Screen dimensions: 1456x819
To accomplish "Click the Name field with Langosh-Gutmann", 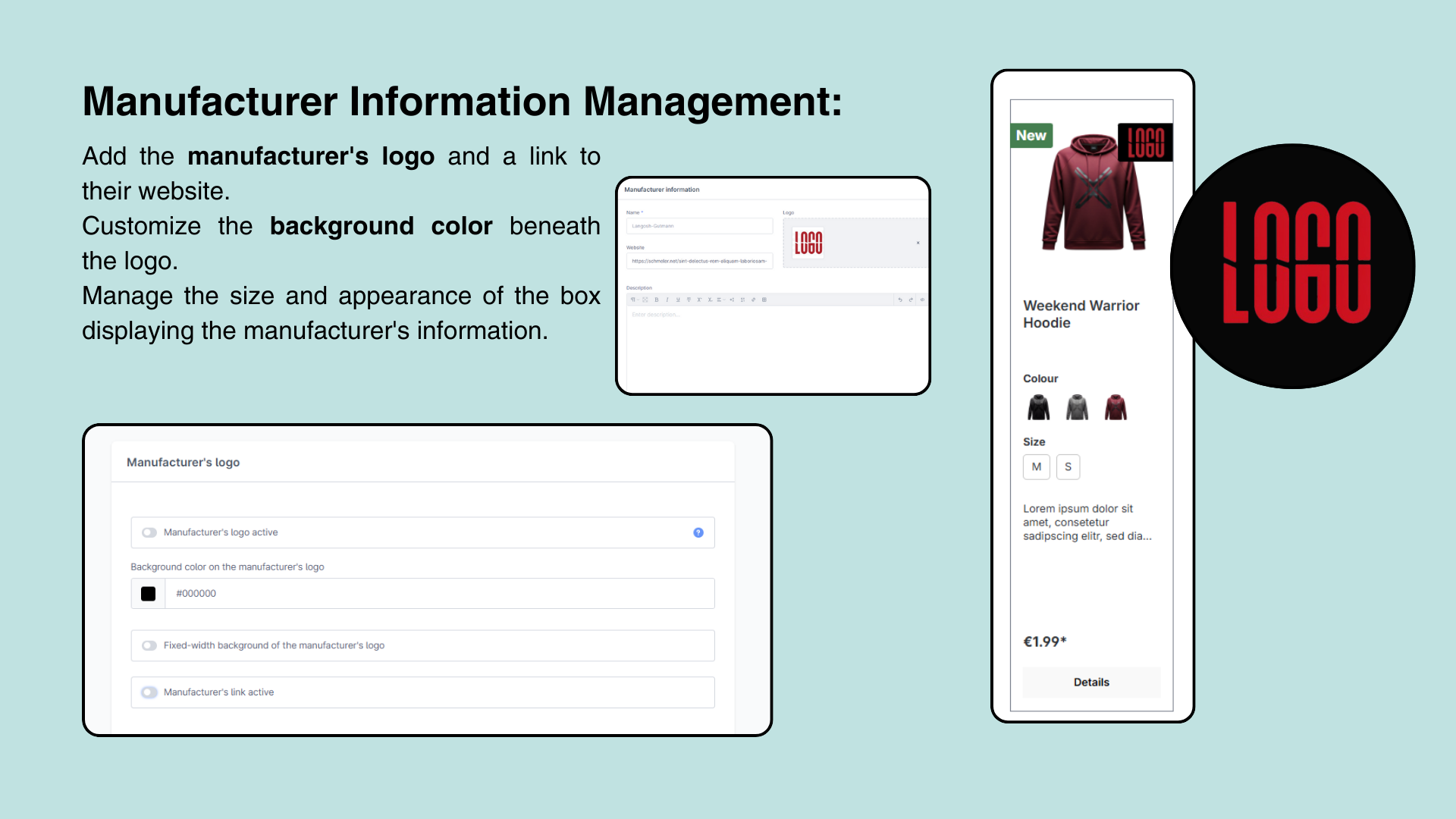I will pyautogui.click(x=699, y=226).
